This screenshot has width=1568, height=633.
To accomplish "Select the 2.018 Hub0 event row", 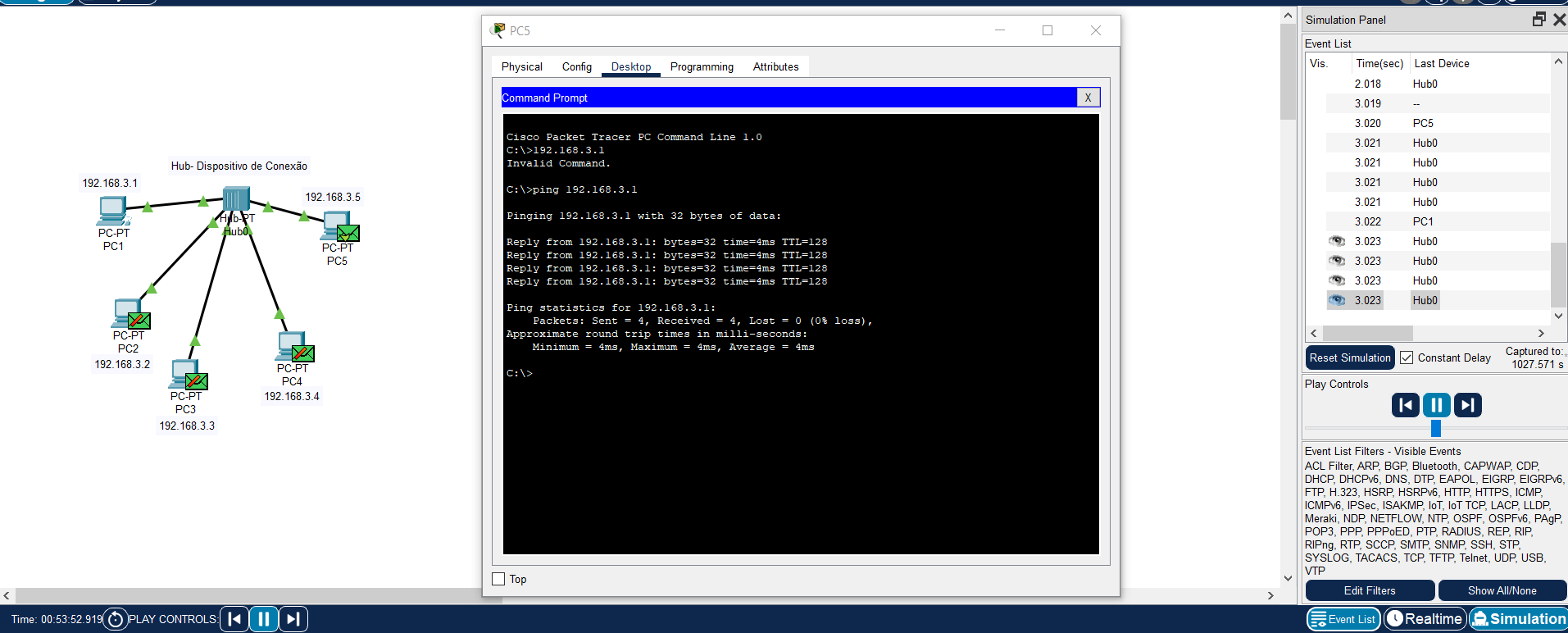I will (1438, 84).
